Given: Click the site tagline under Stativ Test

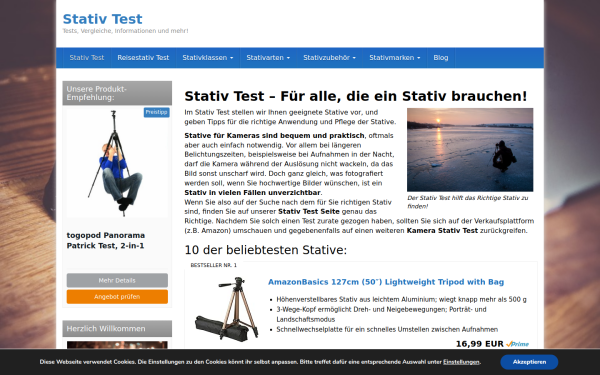Looking at the screenshot, I should [126, 31].
